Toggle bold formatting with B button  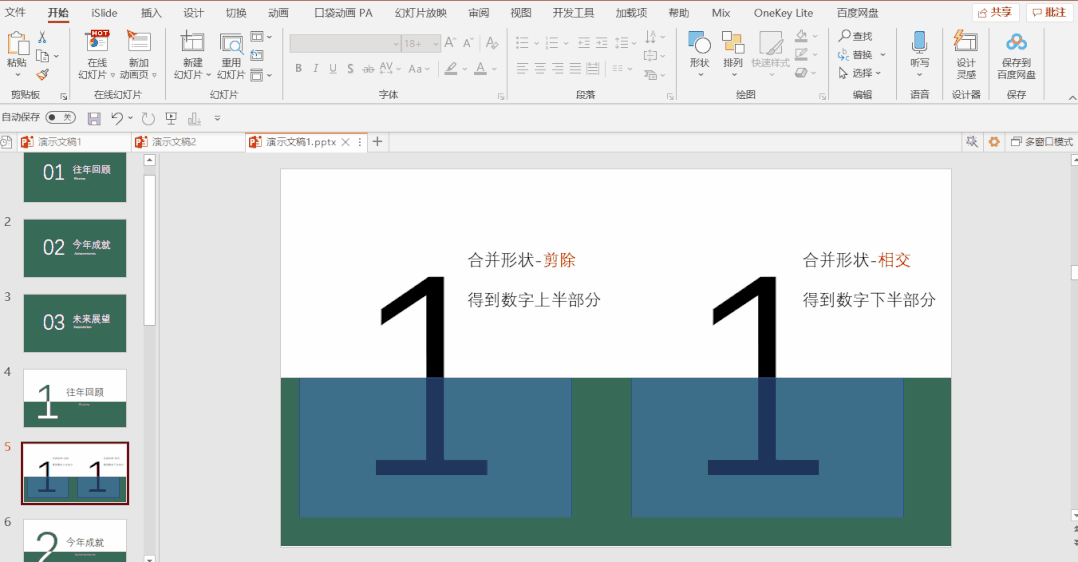(x=298, y=69)
